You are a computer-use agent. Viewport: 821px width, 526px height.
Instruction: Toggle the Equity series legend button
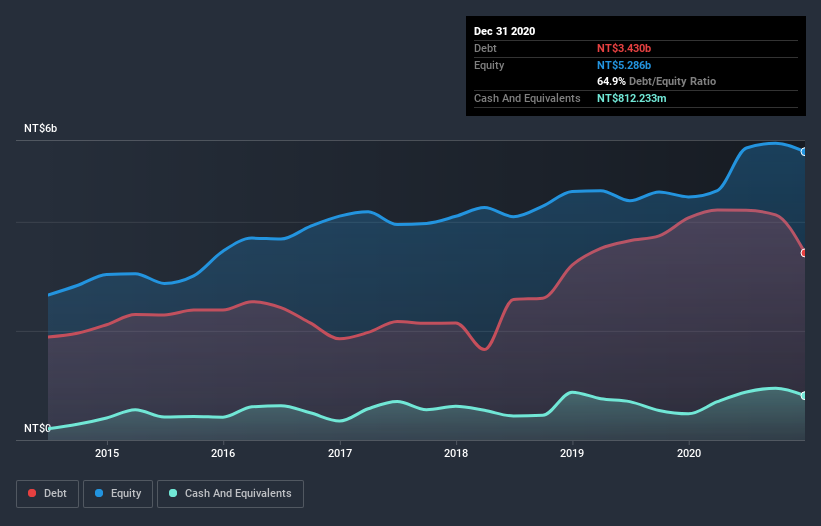(118, 494)
